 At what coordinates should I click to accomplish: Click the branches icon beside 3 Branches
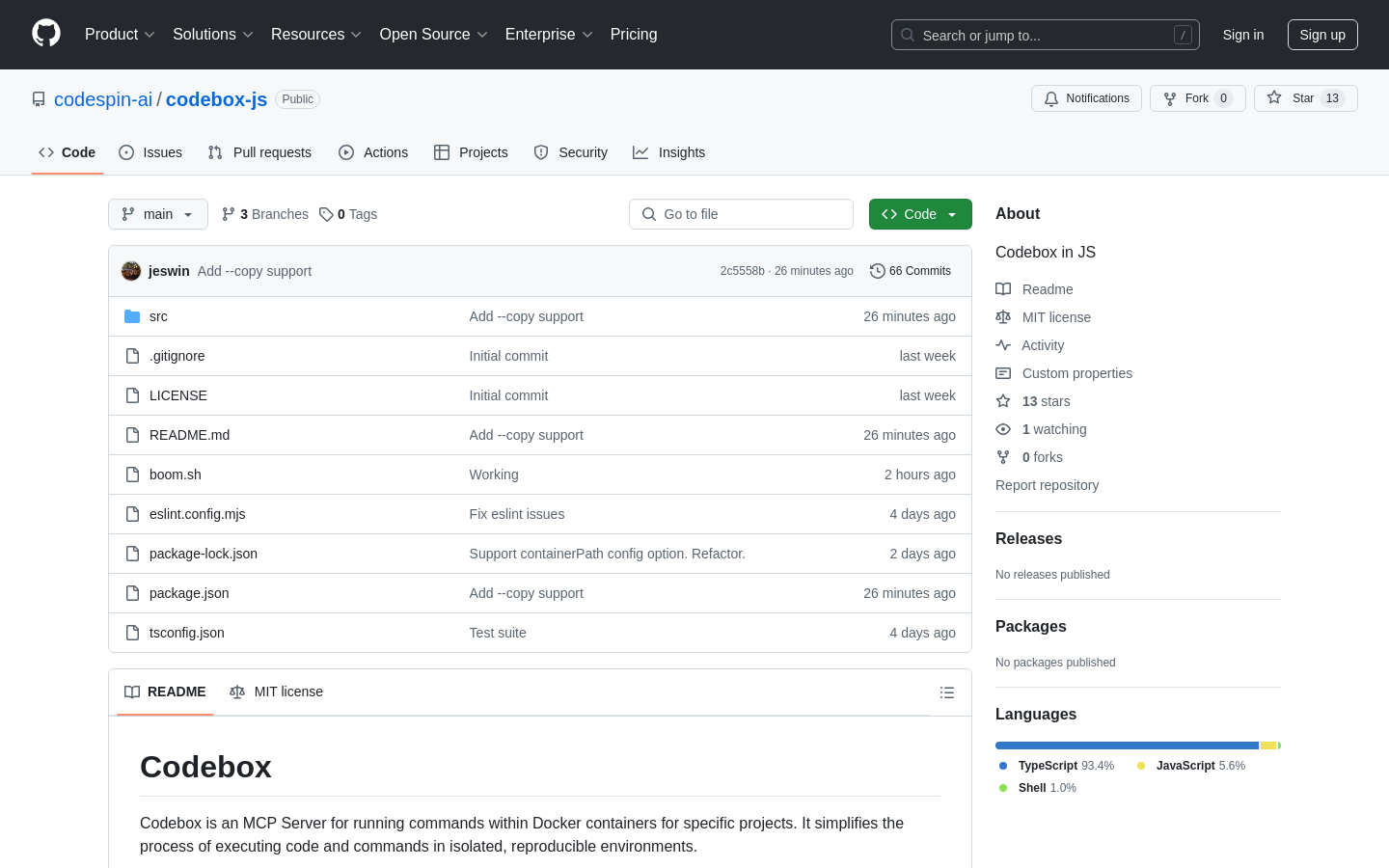tap(229, 214)
